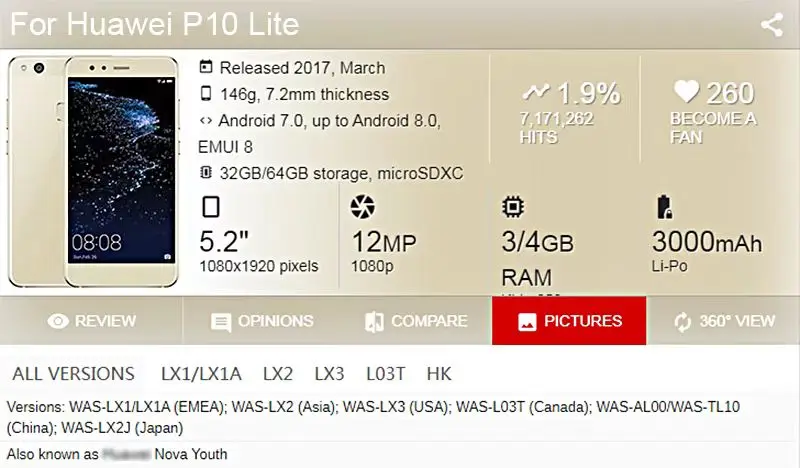Select the L03T version
Image resolution: width=800 pixels, height=468 pixels.
[x=385, y=374]
